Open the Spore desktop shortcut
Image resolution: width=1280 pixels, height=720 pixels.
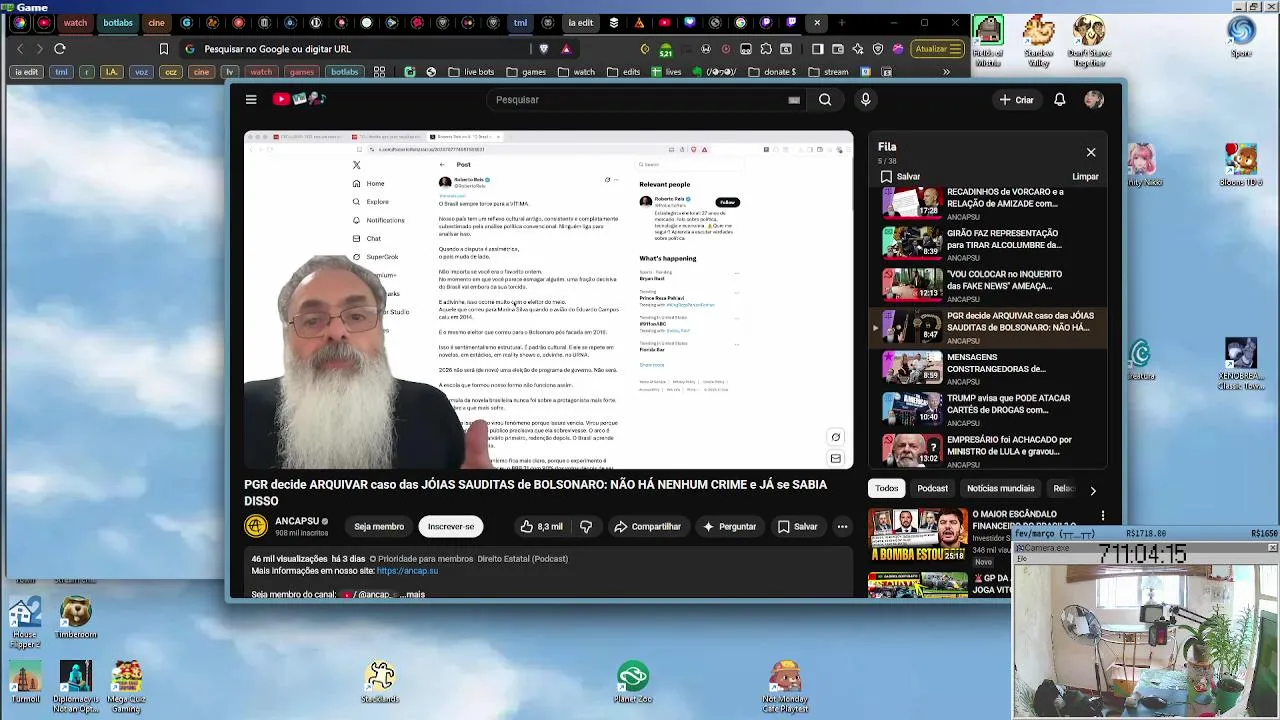pyautogui.click(x=1241, y=35)
